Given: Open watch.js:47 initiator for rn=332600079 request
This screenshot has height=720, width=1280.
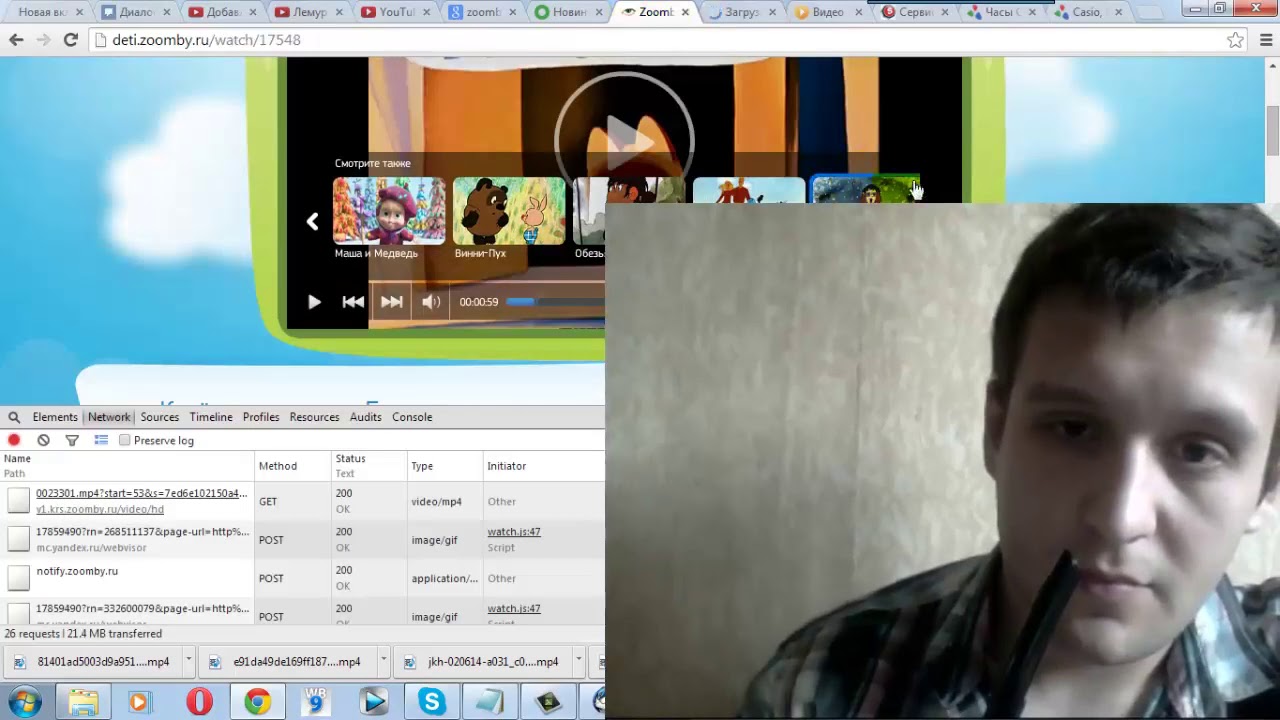Looking at the screenshot, I should [514, 609].
